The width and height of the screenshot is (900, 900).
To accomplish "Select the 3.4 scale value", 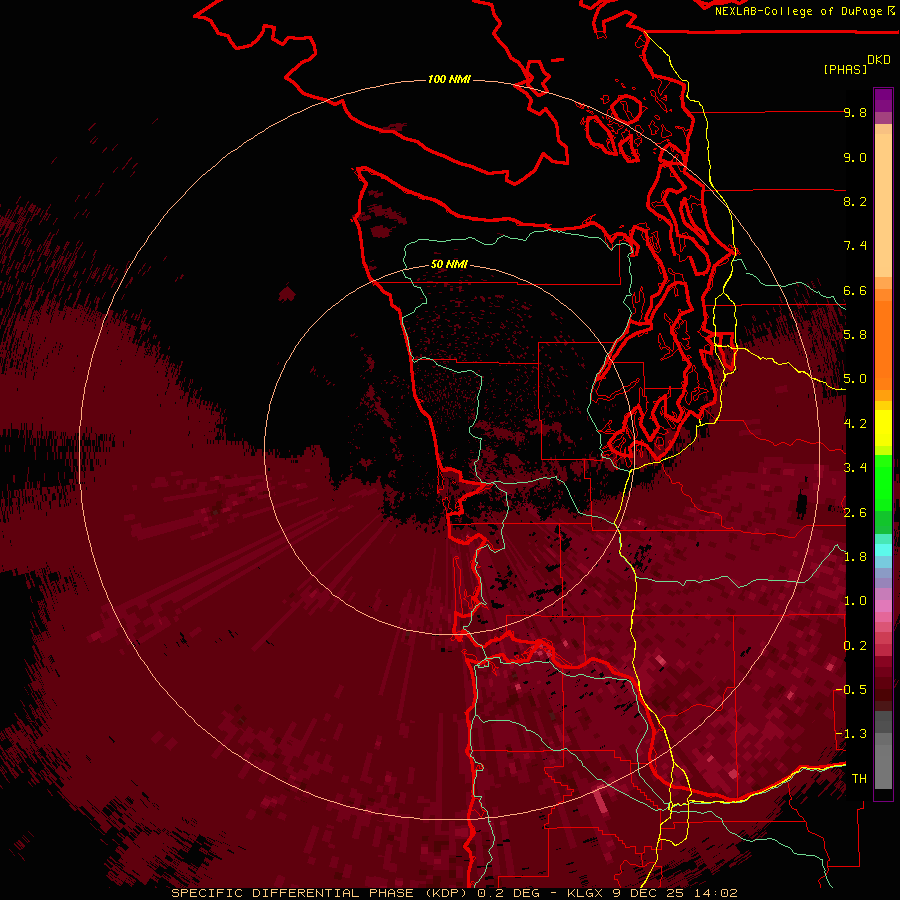I will tap(855, 468).
